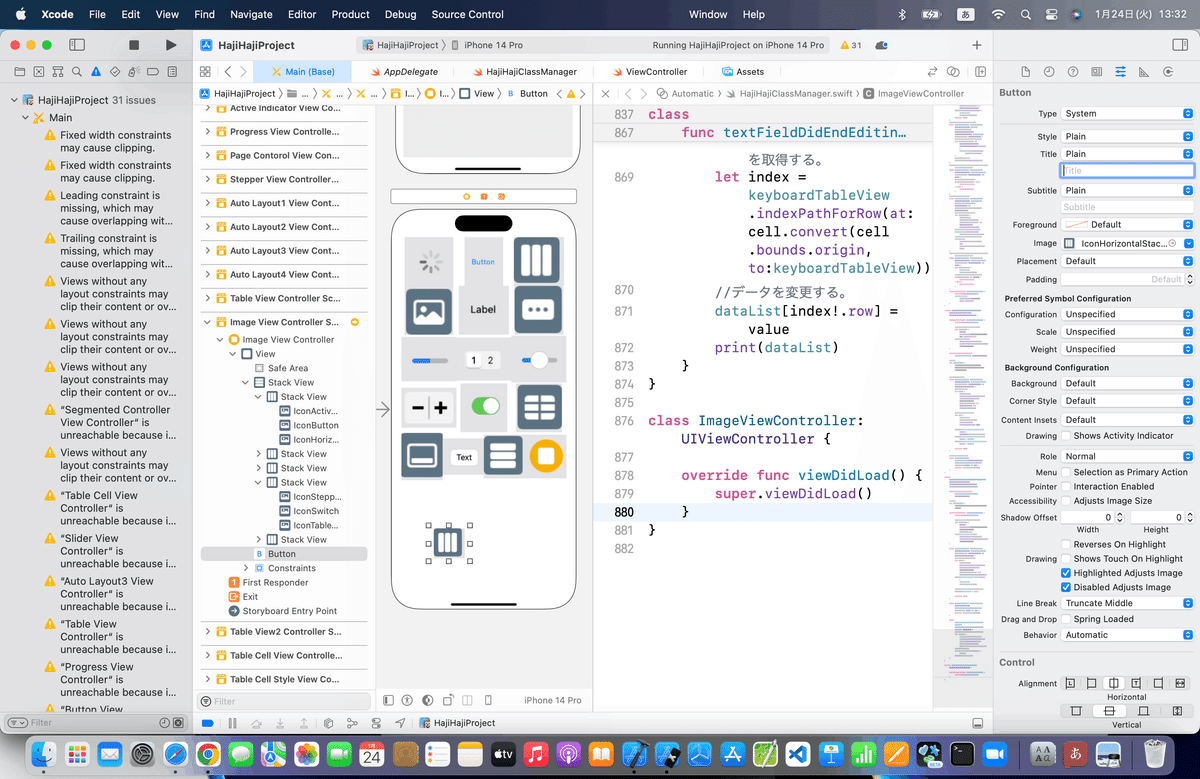
Task: Click the 31 warnings indicator in toolbar
Action: click(851, 45)
